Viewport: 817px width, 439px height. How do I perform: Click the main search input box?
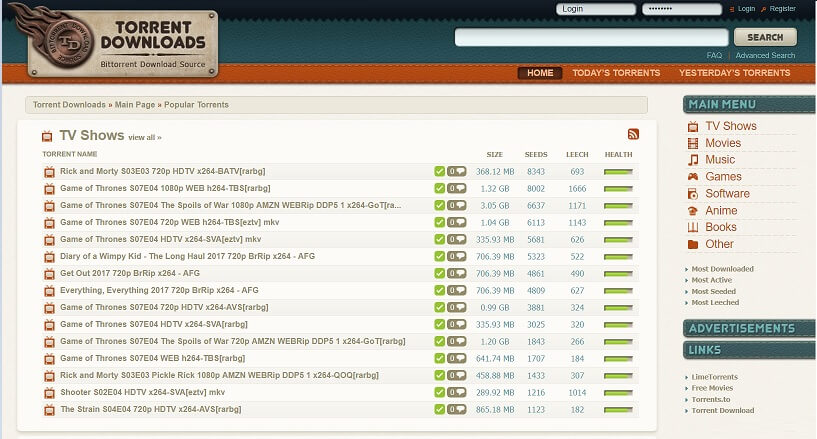coord(591,37)
